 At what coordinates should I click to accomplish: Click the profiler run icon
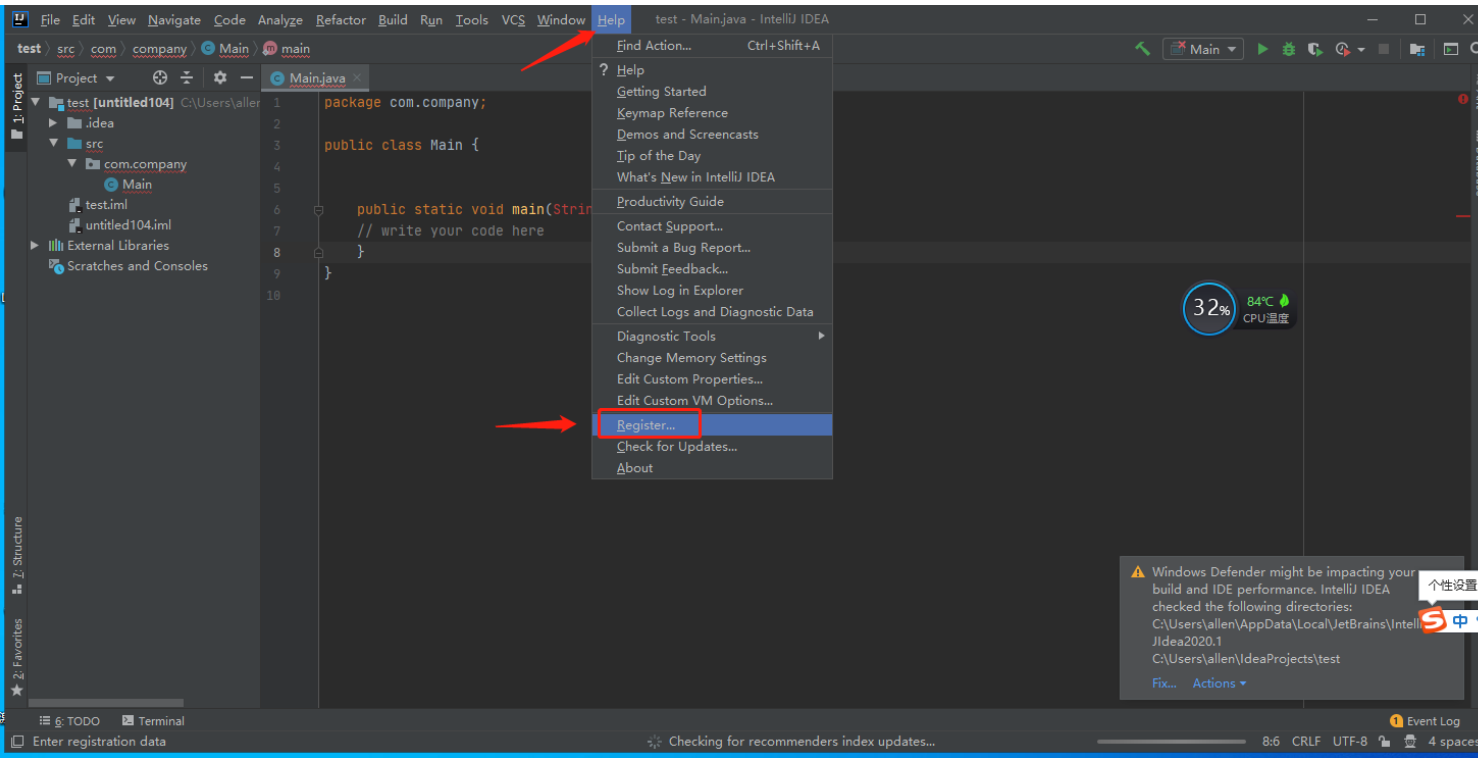[x=1342, y=49]
